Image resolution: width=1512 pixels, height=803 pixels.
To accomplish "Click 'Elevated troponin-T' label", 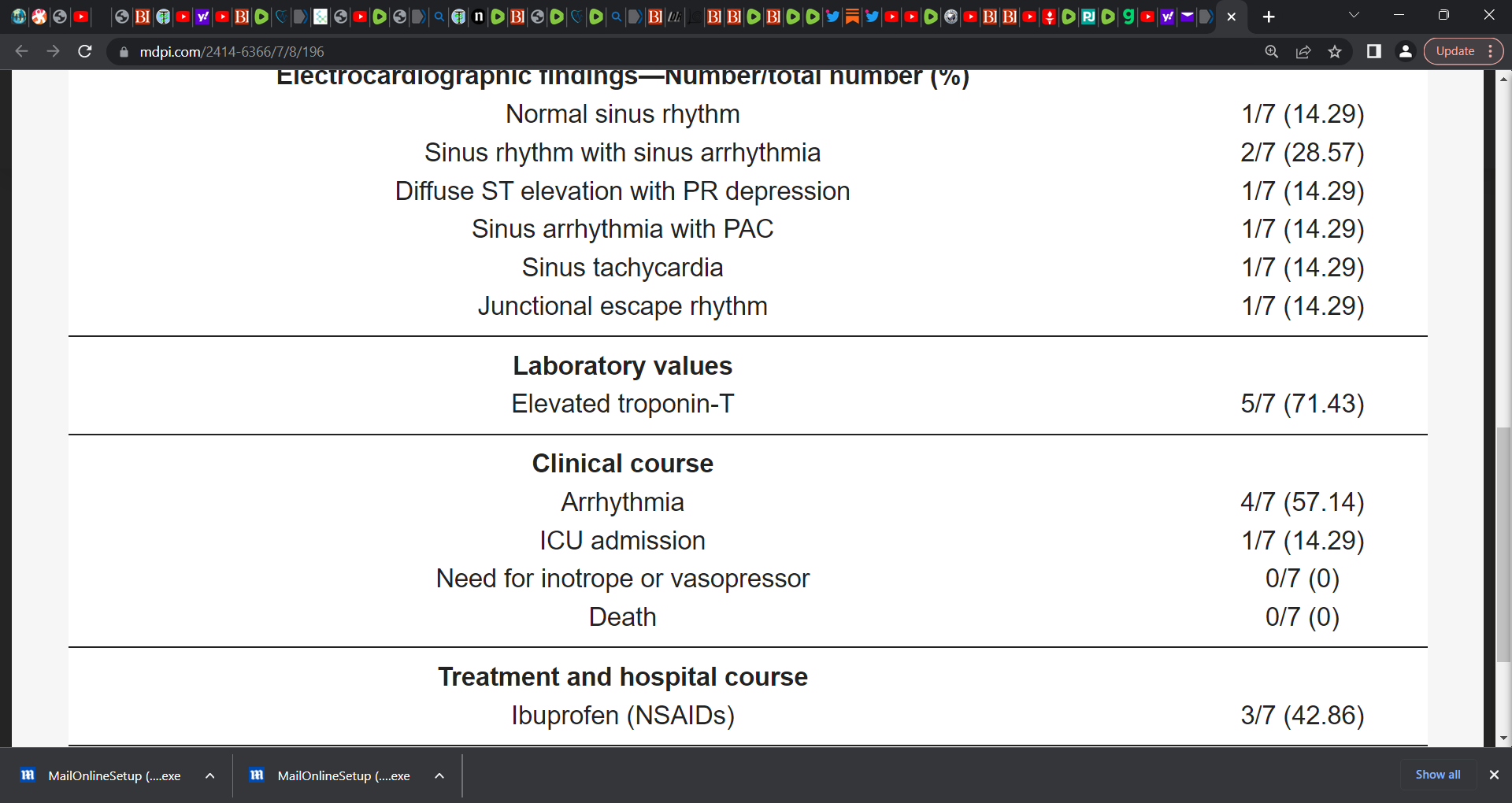I will pos(622,404).
